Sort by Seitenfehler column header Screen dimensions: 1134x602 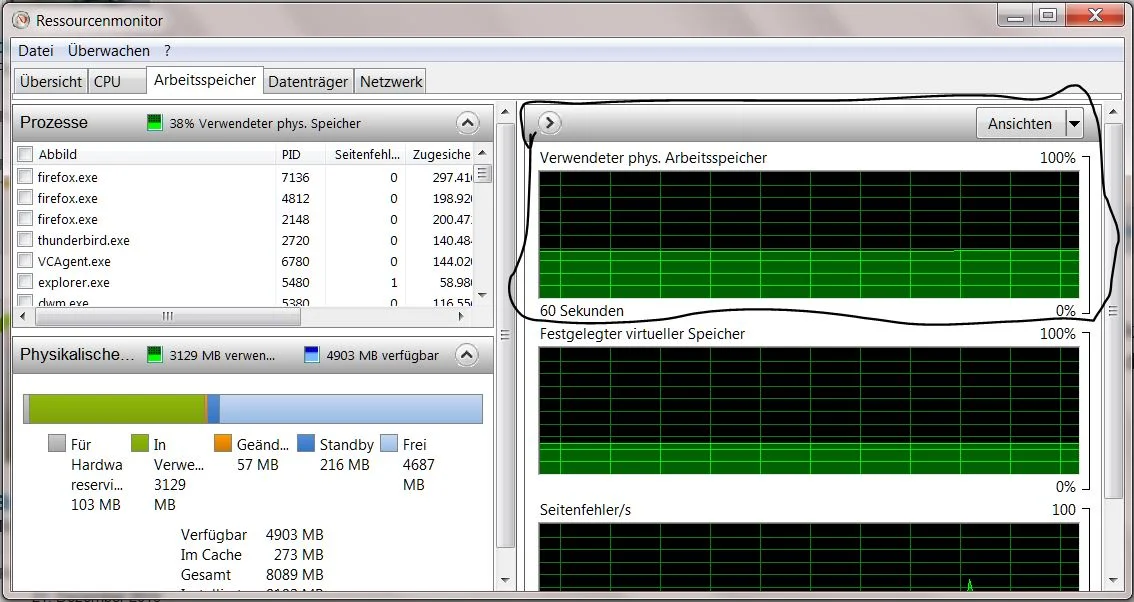[x=365, y=154]
